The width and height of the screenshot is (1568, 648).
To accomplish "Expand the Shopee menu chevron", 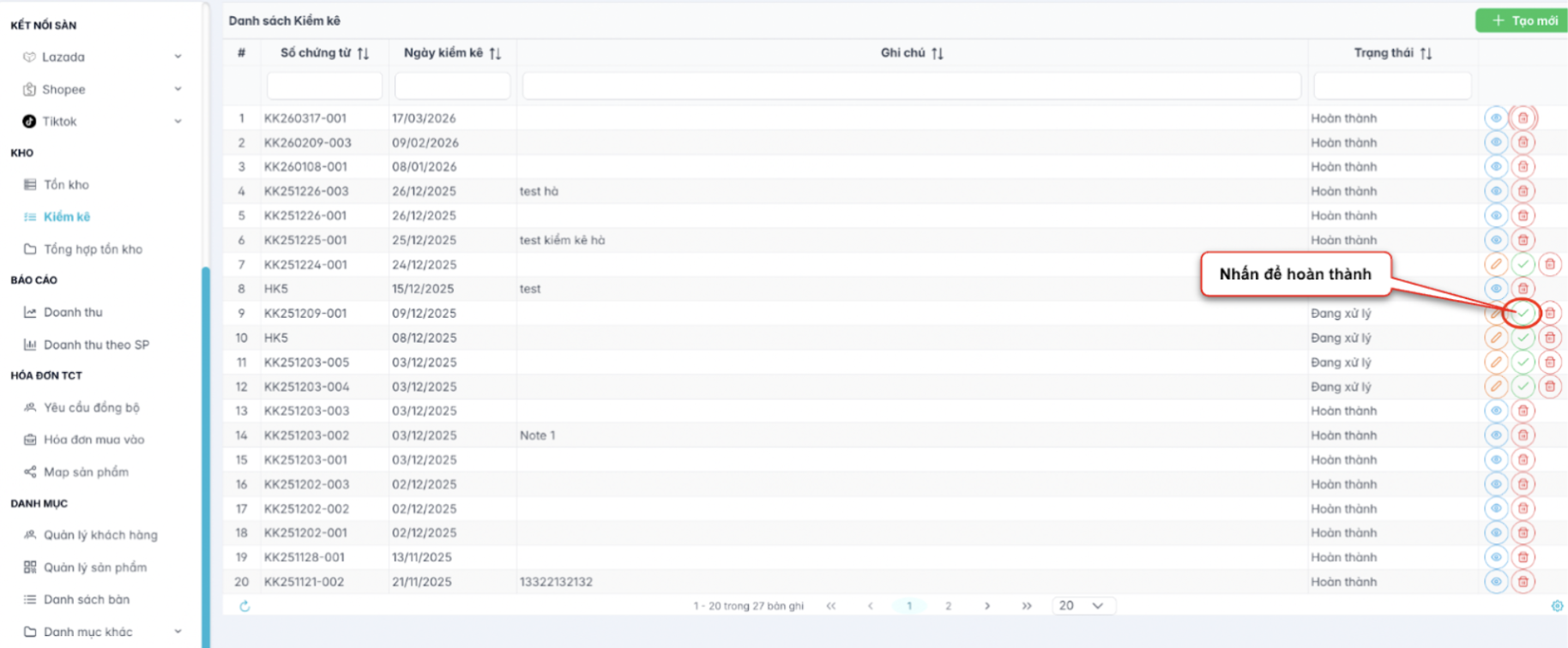I will pyautogui.click(x=178, y=89).
